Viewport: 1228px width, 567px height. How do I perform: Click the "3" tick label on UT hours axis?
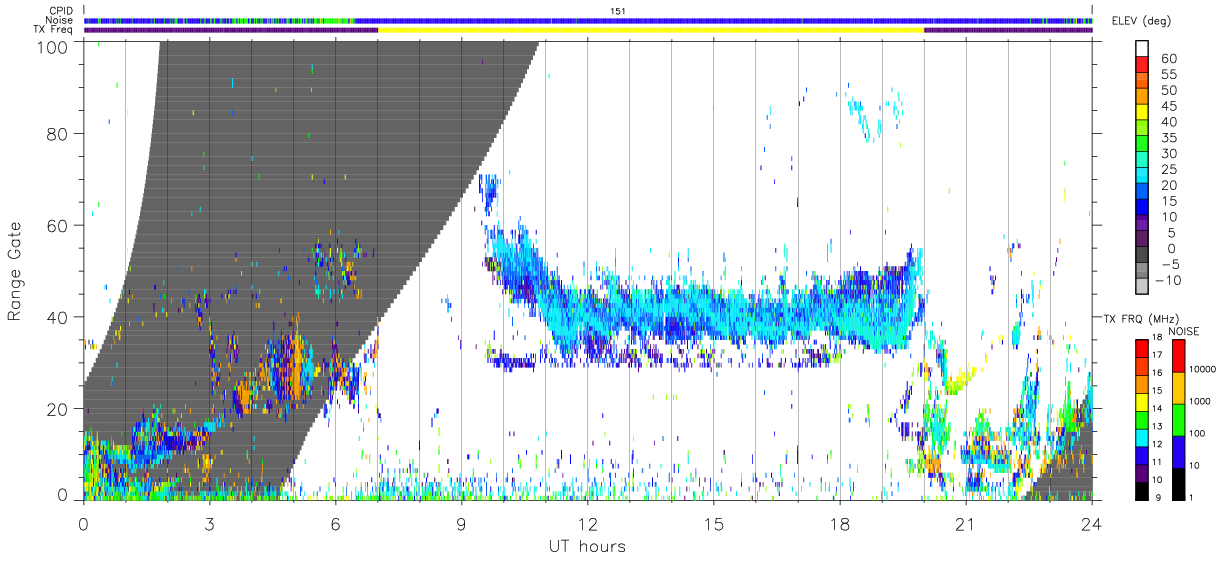point(209,524)
